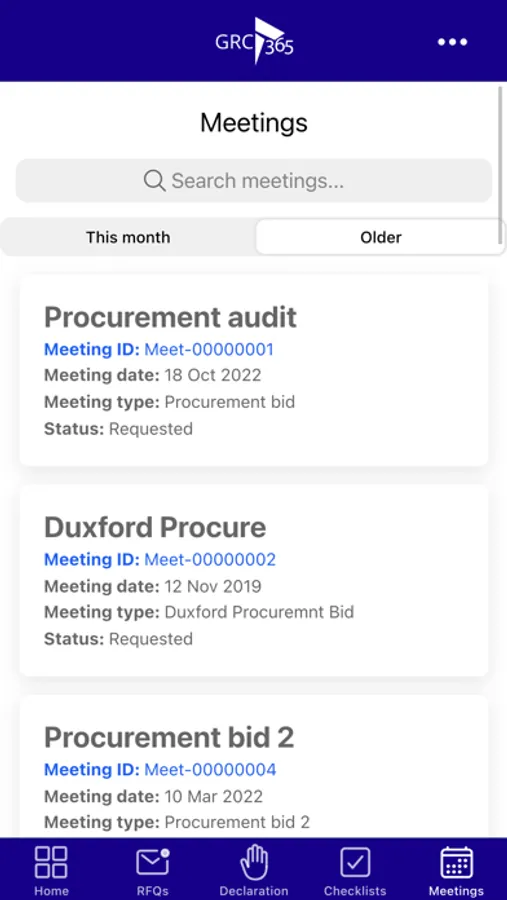Click the Meetings page heading

tap(254, 122)
